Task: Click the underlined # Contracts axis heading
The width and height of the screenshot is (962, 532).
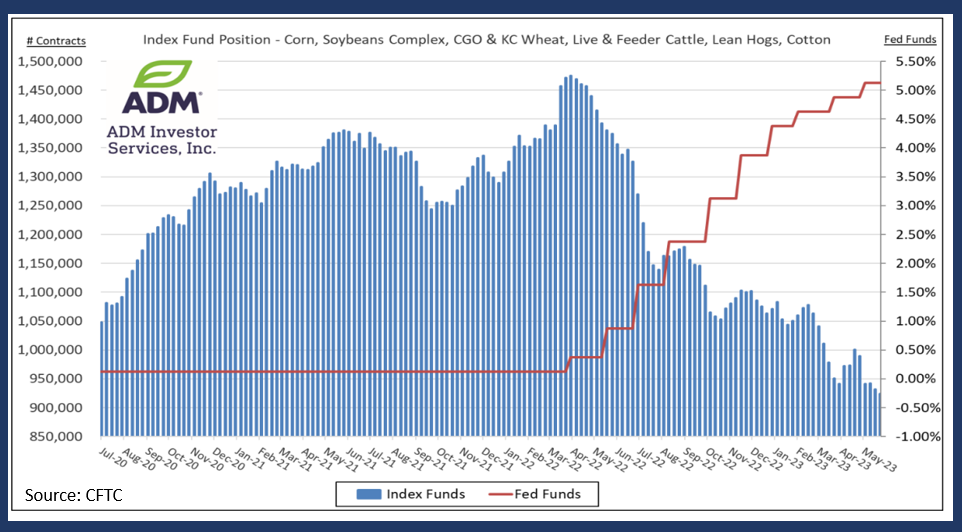Action: [56, 41]
